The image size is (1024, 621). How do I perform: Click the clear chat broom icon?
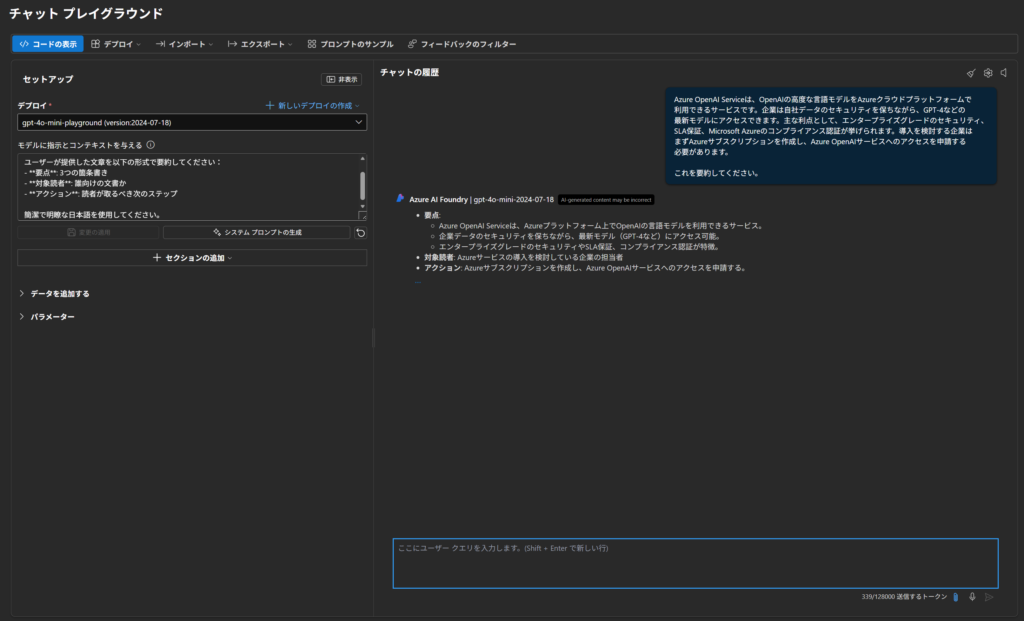[x=970, y=73]
